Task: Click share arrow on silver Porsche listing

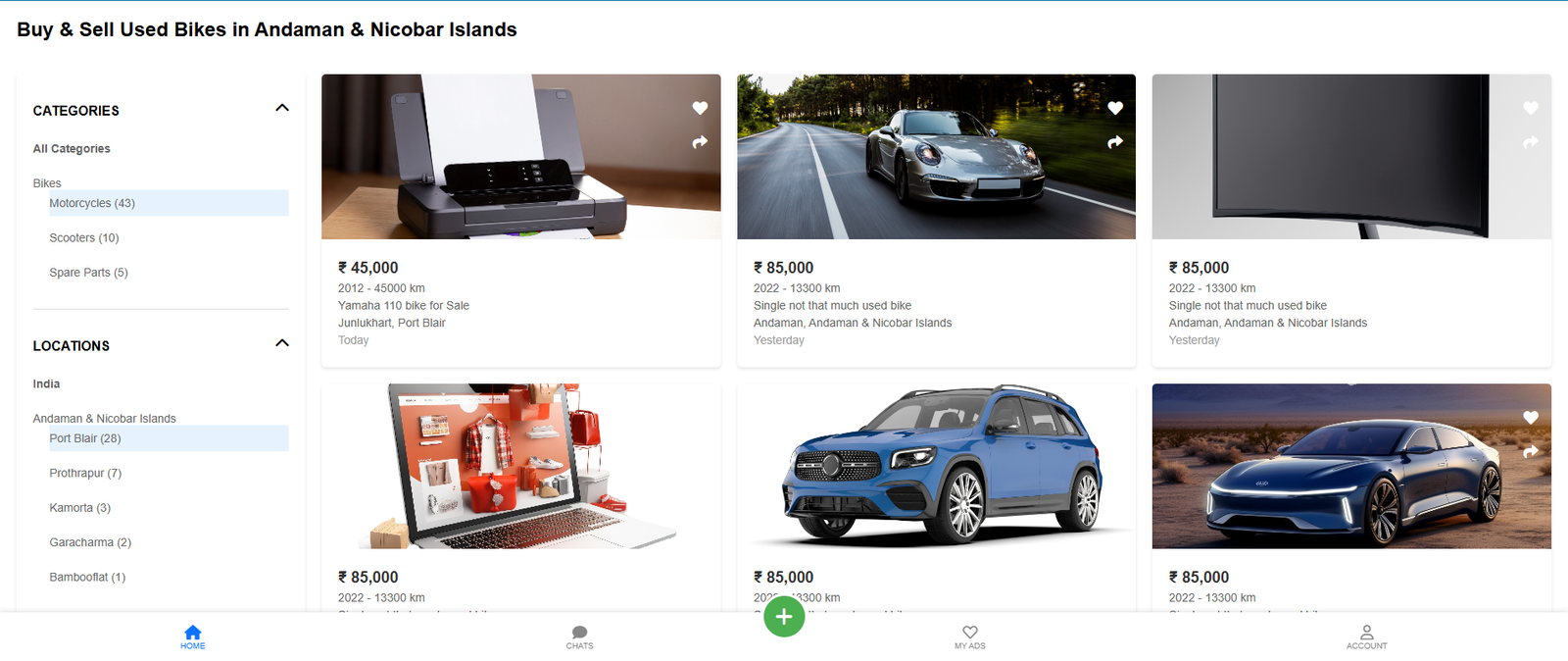Action: point(1115,142)
